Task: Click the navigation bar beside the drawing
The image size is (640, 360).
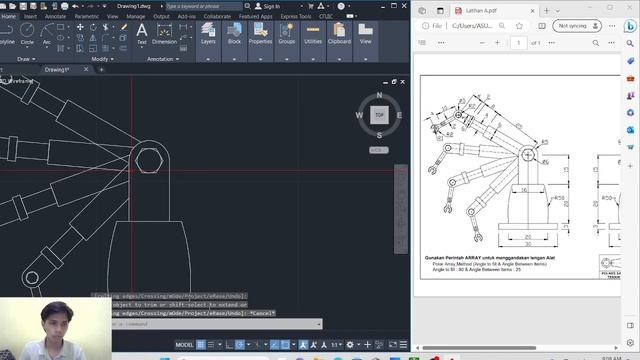Action: 401,209
